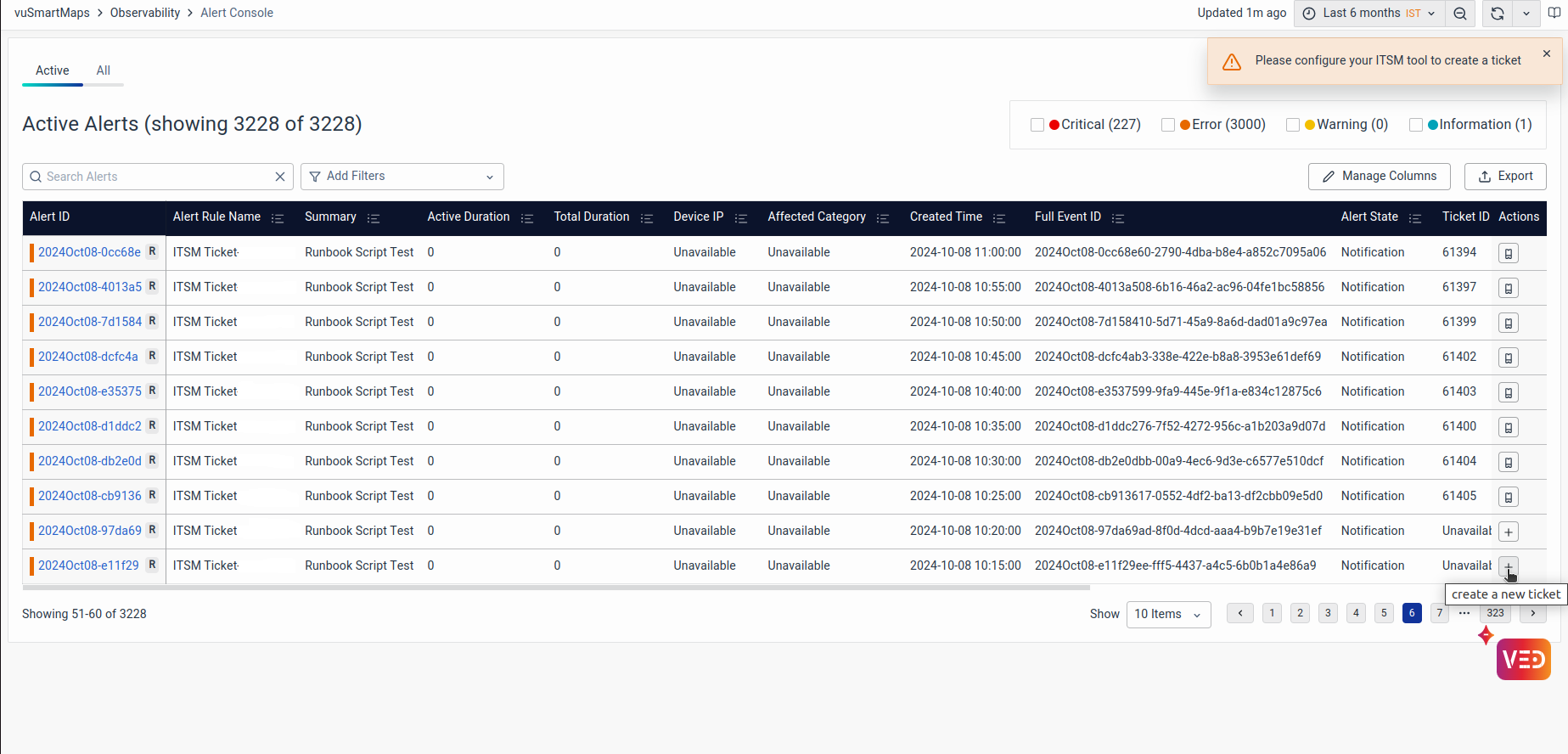The width and height of the screenshot is (1568, 754).
Task: Click the Manage Columns button
Action: point(1379,177)
